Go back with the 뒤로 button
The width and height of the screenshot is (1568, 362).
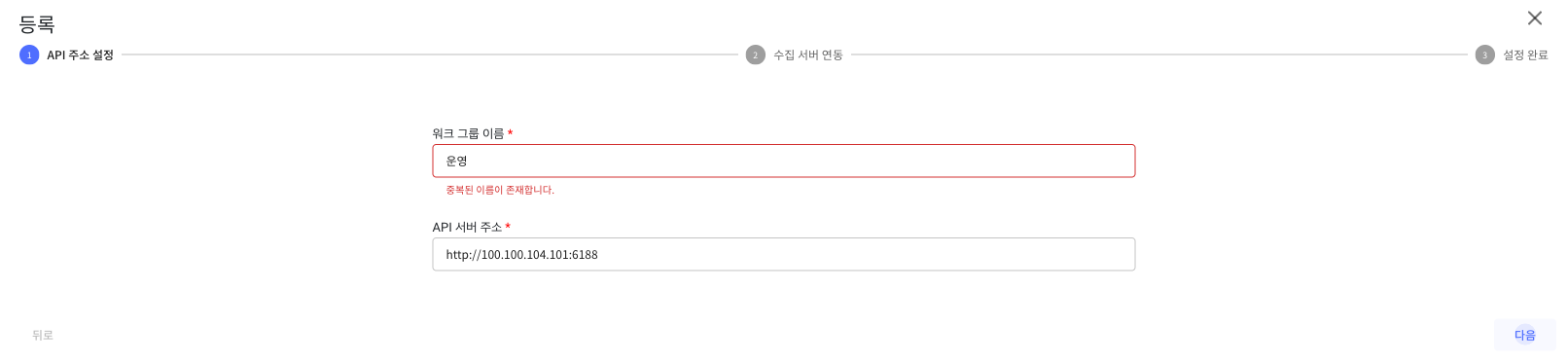pos(43,335)
